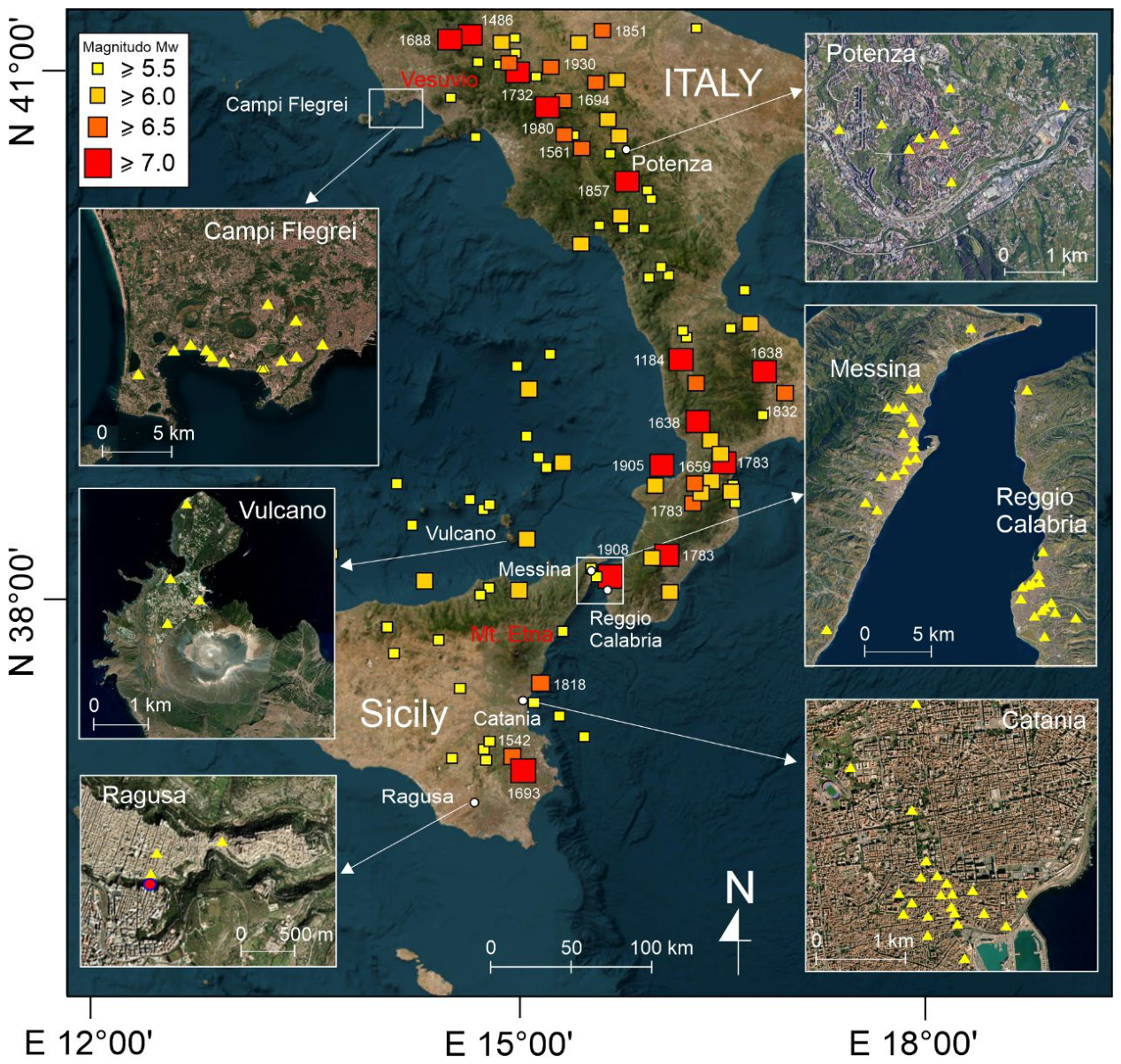Open the Potenza inset map
1121x1064 pixels.
(x=951, y=157)
